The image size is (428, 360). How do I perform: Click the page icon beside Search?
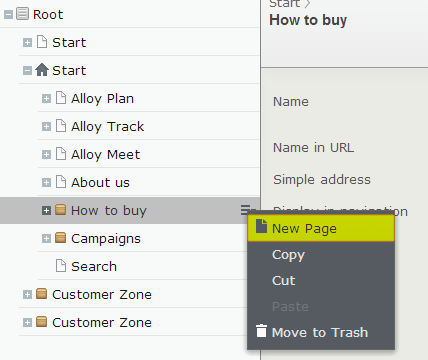(61, 266)
